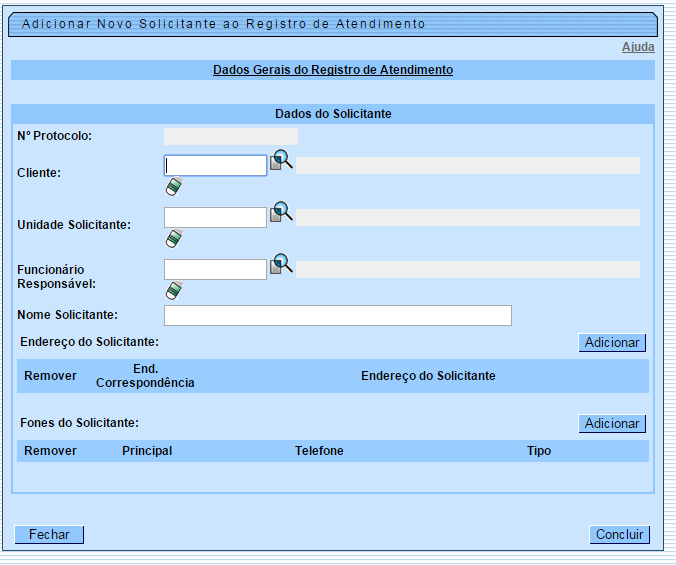Screen dimensions: 676x565
Task: Click the 'Dados do Solicitante' section title
Action: (x=333, y=114)
